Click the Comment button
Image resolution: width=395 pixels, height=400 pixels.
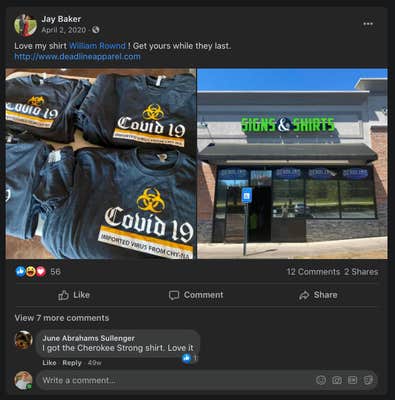click(196, 295)
